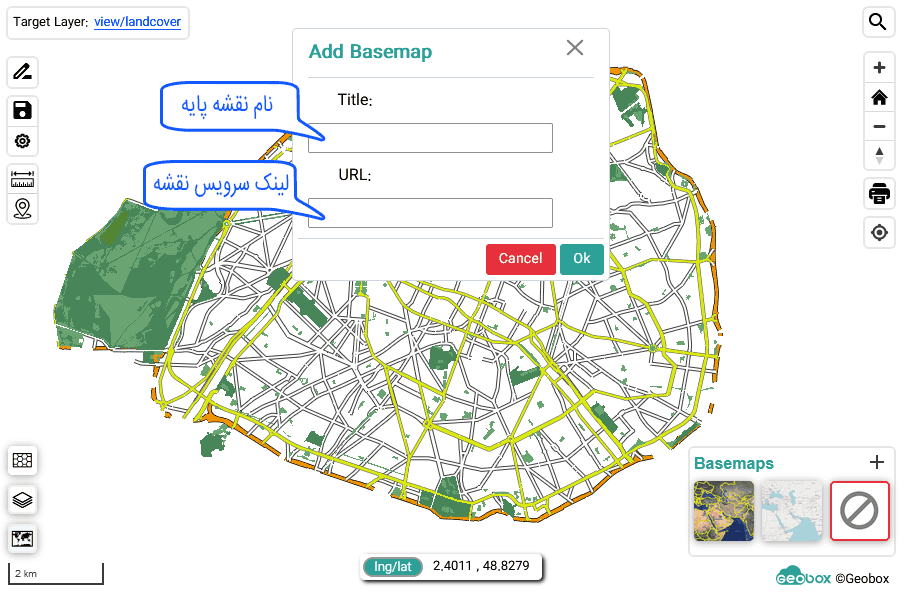This screenshot has width=904, height=593.
Task: Click the print map icon
Action: (879, 194)
